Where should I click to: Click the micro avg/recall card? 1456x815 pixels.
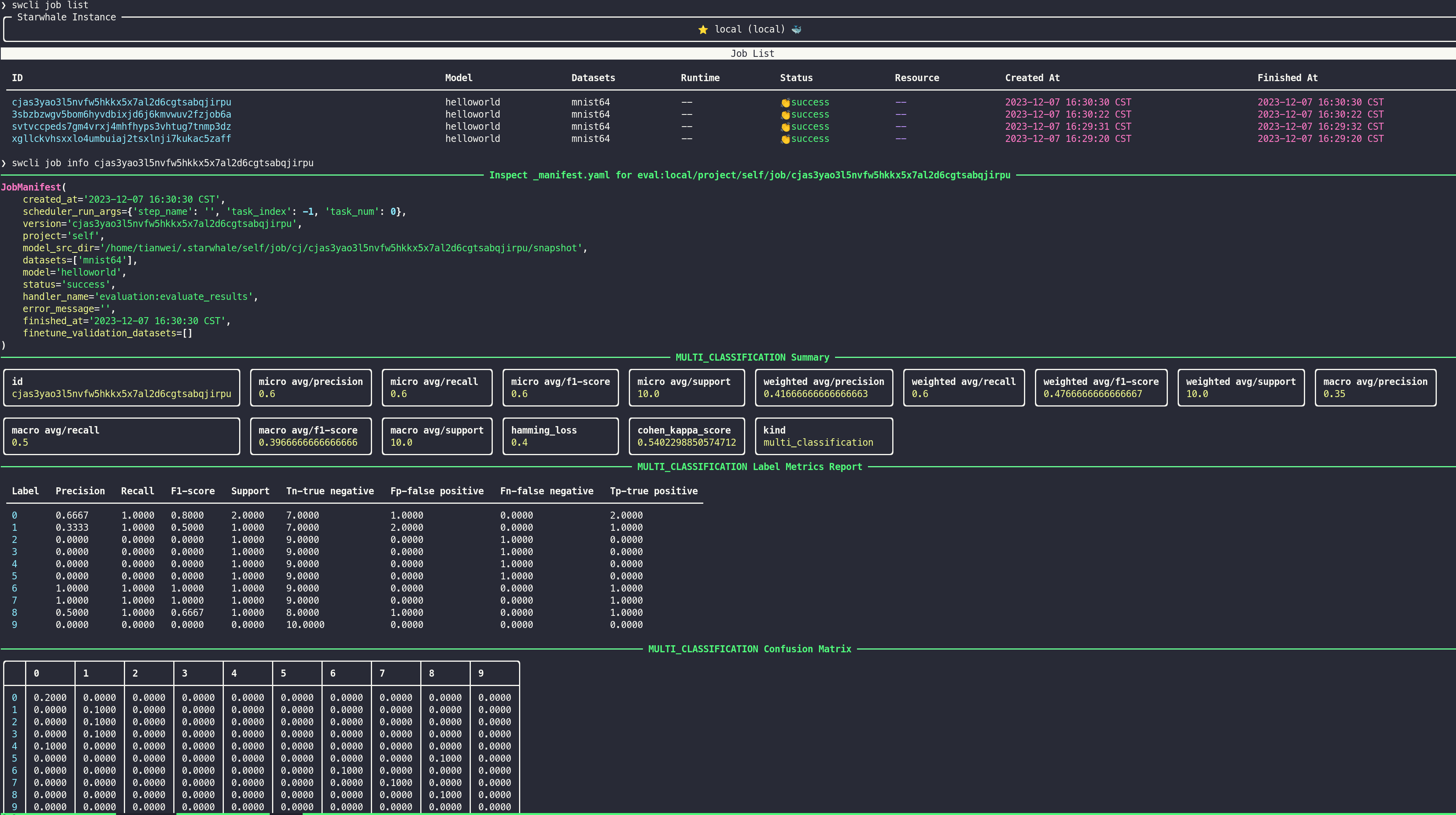point(437,388)
